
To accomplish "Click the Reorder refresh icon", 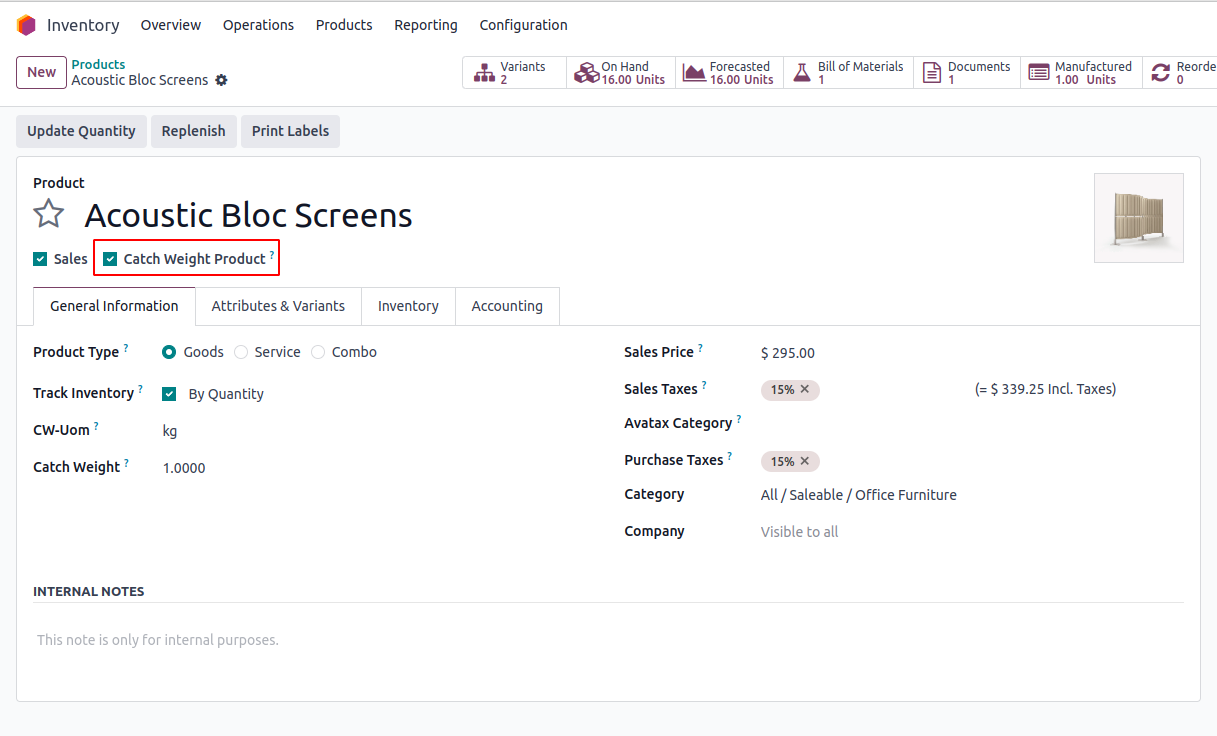I will [x=1160, y=73].
